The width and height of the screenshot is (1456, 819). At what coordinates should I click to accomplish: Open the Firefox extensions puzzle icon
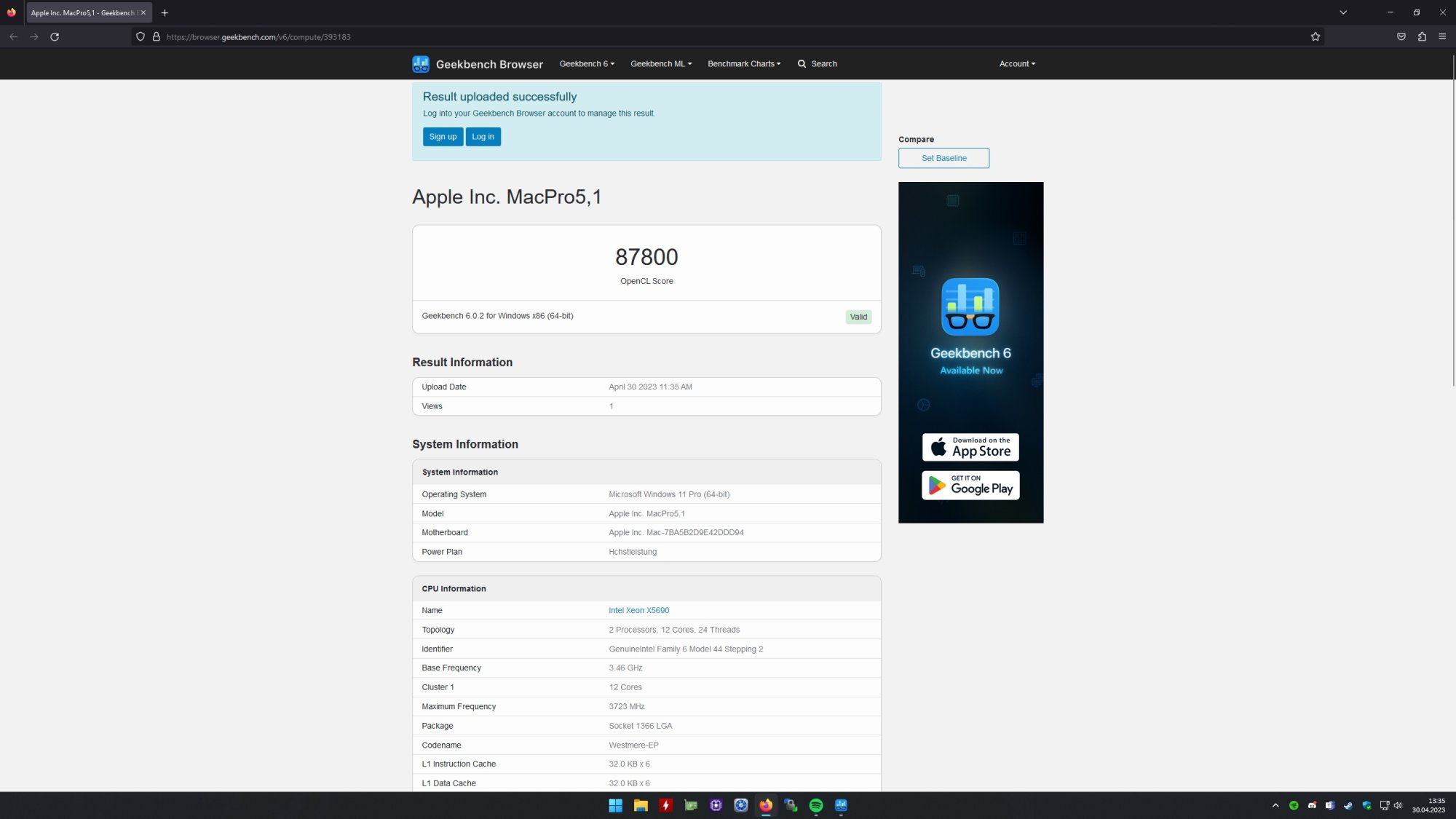pos(1422,36)
